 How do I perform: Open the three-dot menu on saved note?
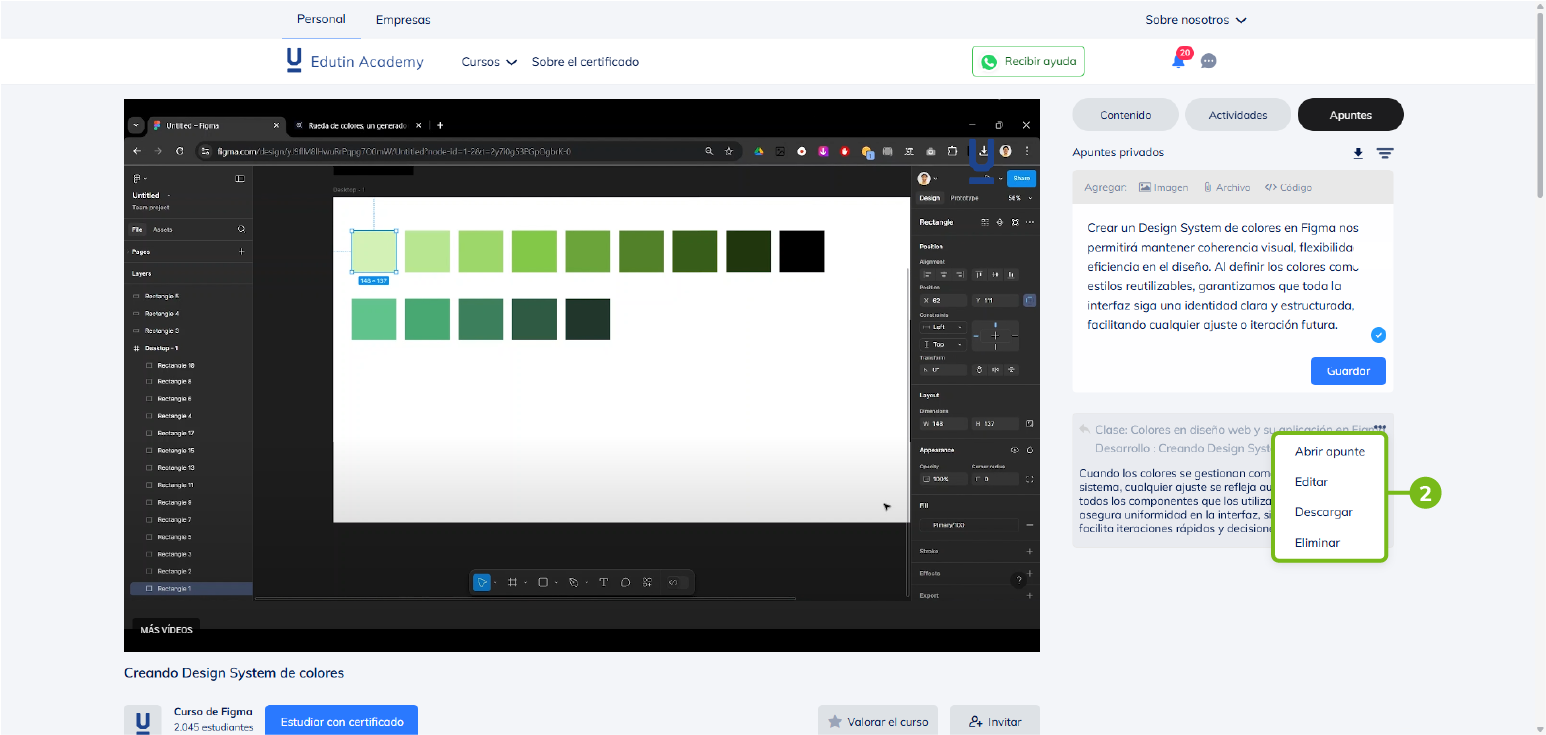[1380, 427]
